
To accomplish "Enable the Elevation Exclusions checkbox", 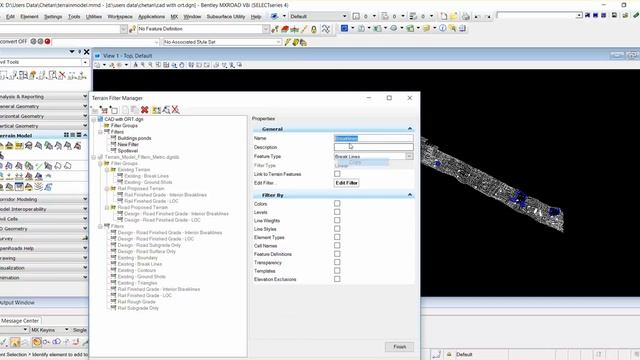I will pyautogui.click(x=337, y=279).
